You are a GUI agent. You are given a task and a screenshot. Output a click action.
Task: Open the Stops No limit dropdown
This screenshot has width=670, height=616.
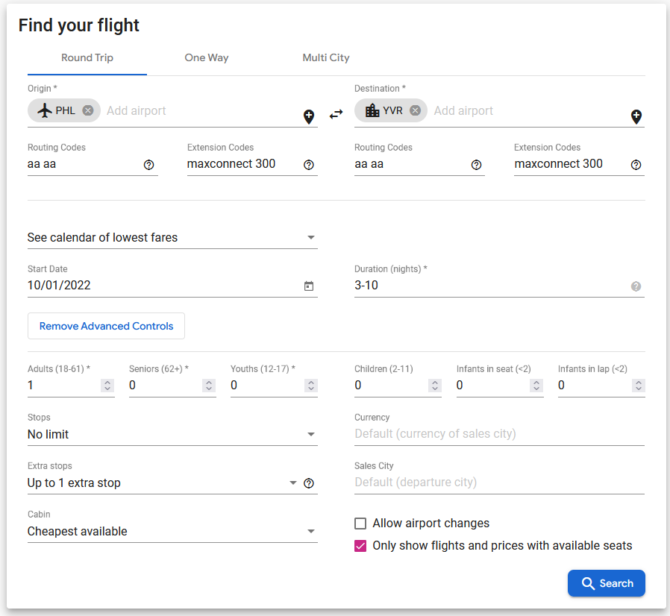[172, 434]
